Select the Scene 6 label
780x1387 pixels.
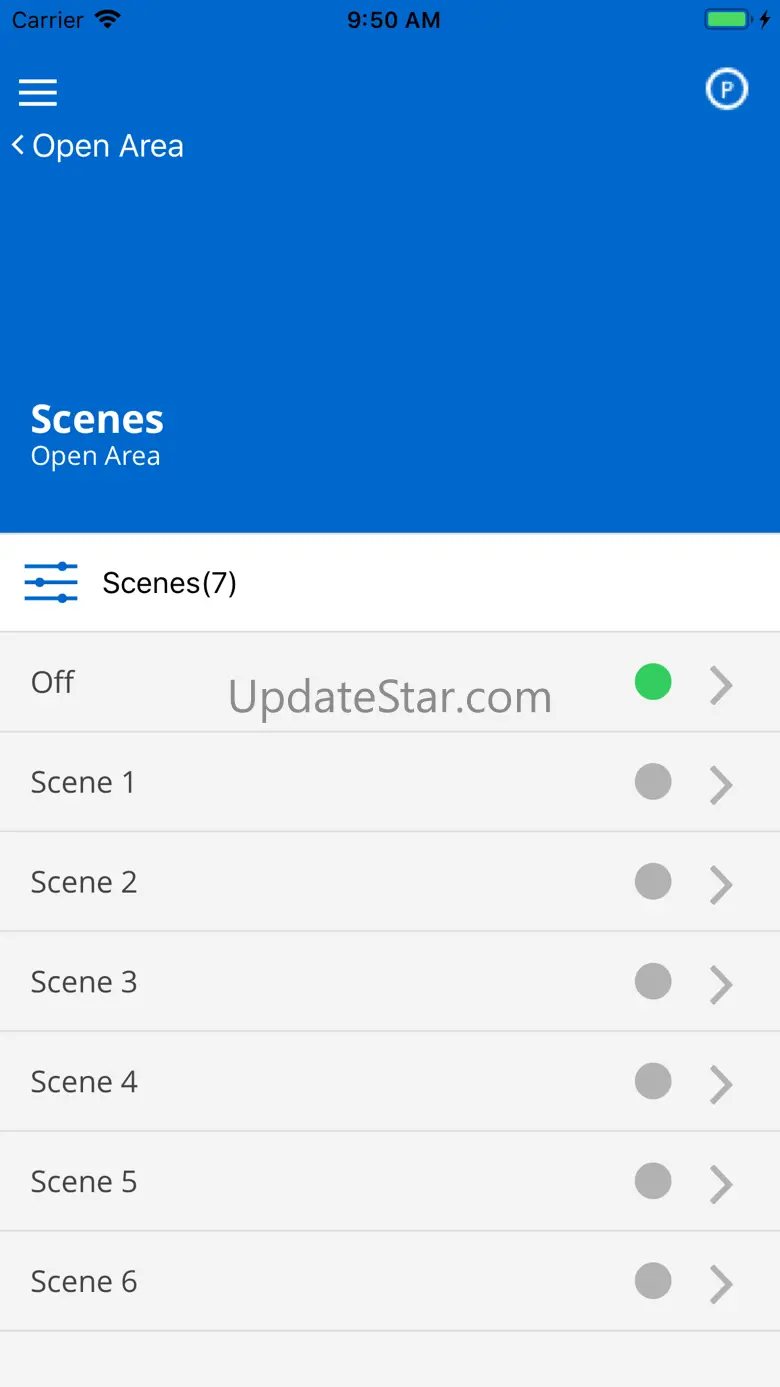pyautogui.click(x=84, y=1281)
